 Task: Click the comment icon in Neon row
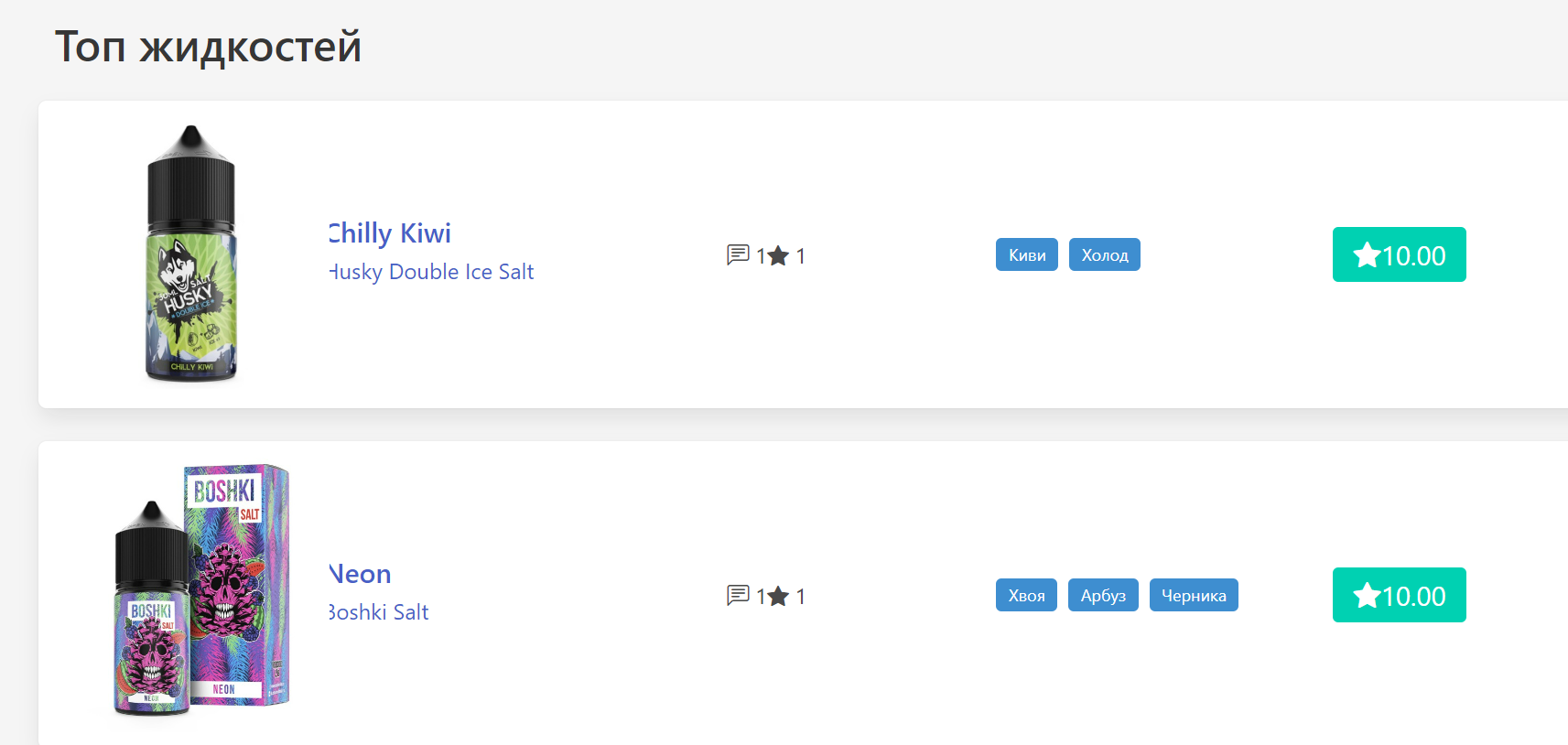click(x=738, y=595)
